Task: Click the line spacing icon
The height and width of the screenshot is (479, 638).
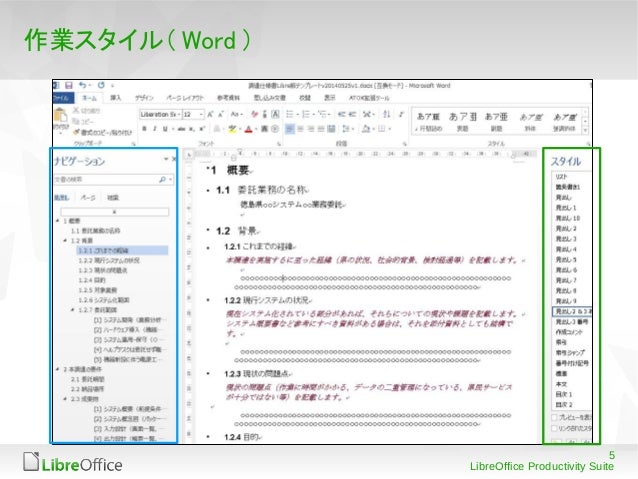Action: (x=346, y=129)
